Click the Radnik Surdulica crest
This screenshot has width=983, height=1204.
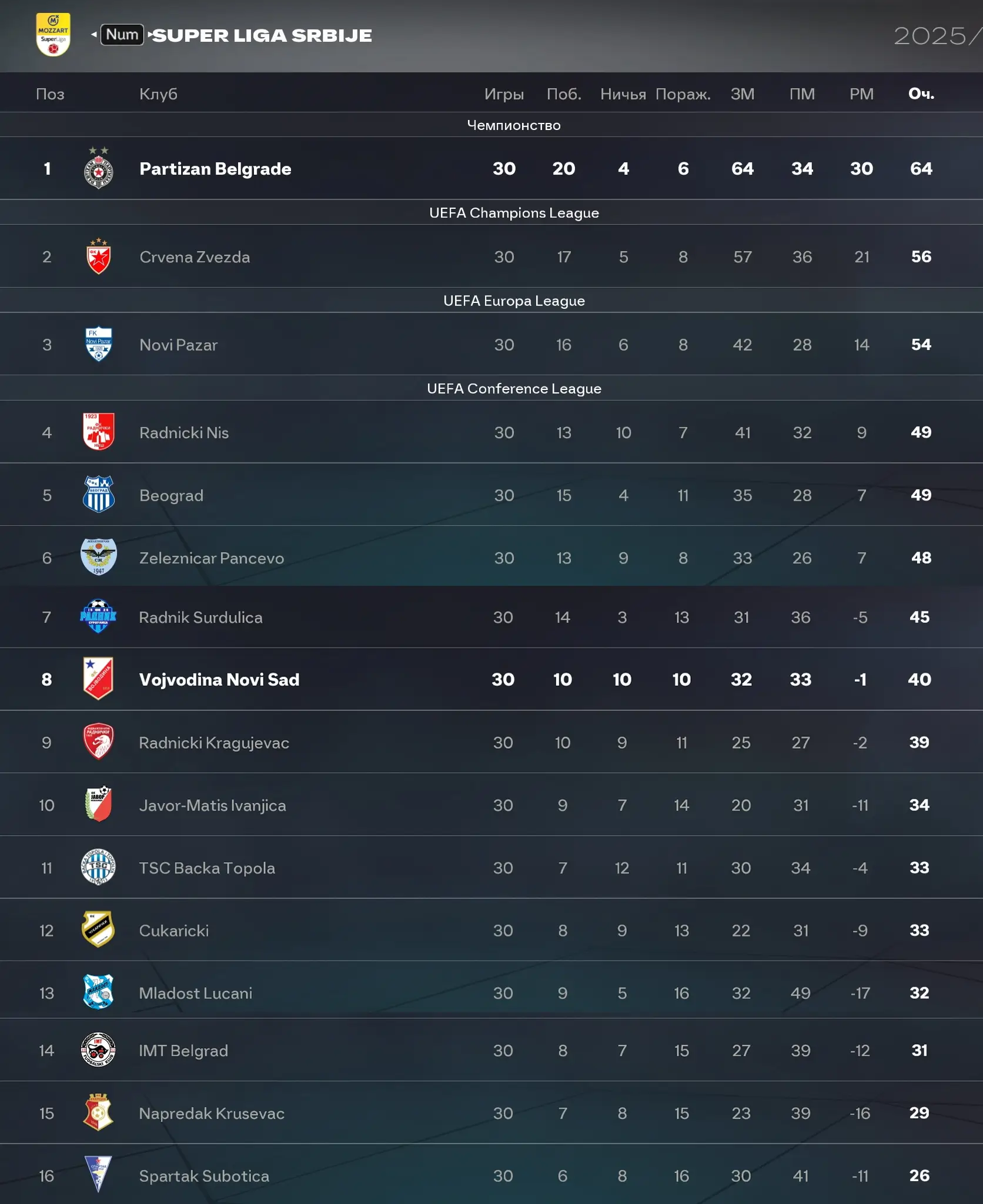(98, 616)
